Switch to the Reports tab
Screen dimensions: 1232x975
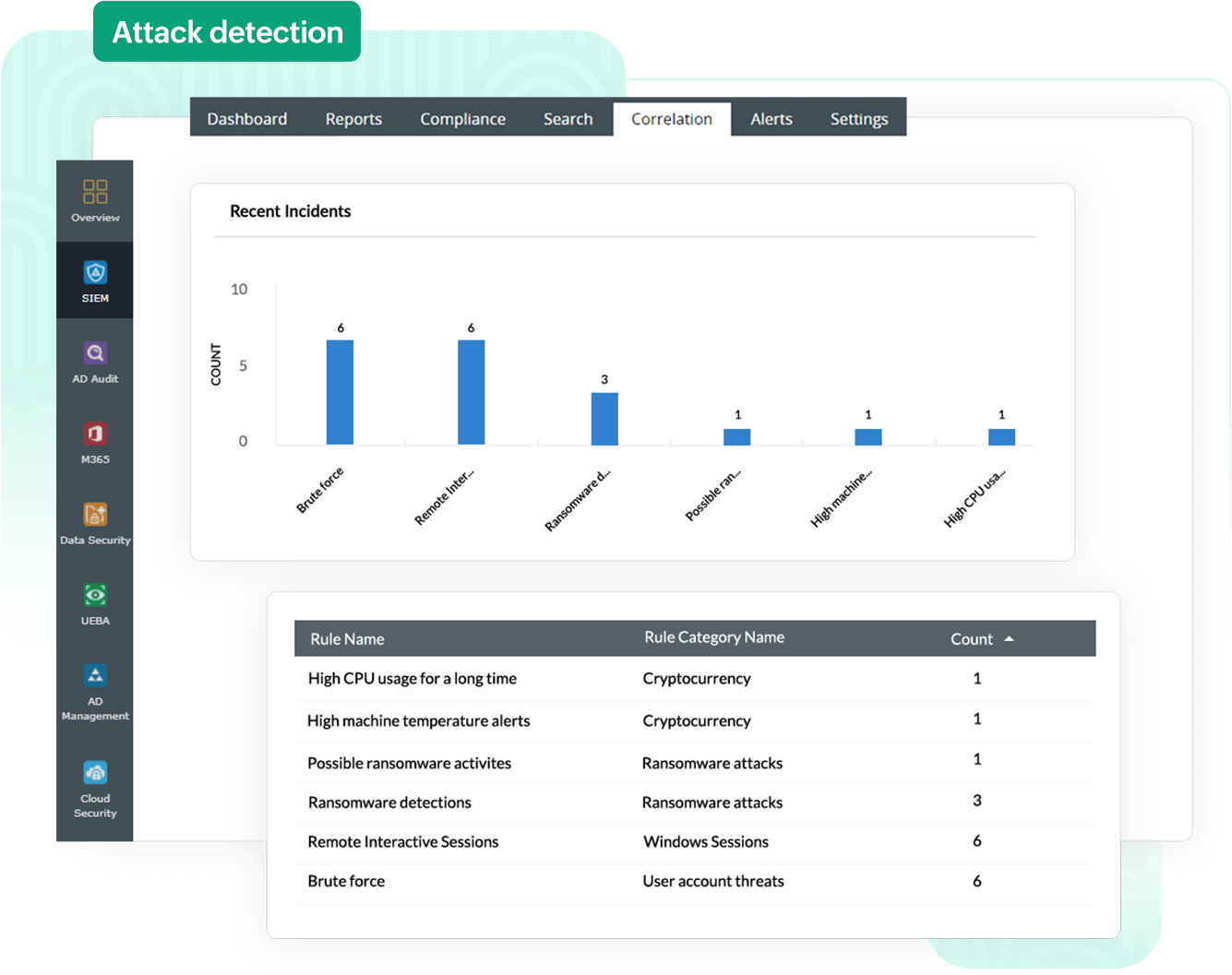[353, 119]
